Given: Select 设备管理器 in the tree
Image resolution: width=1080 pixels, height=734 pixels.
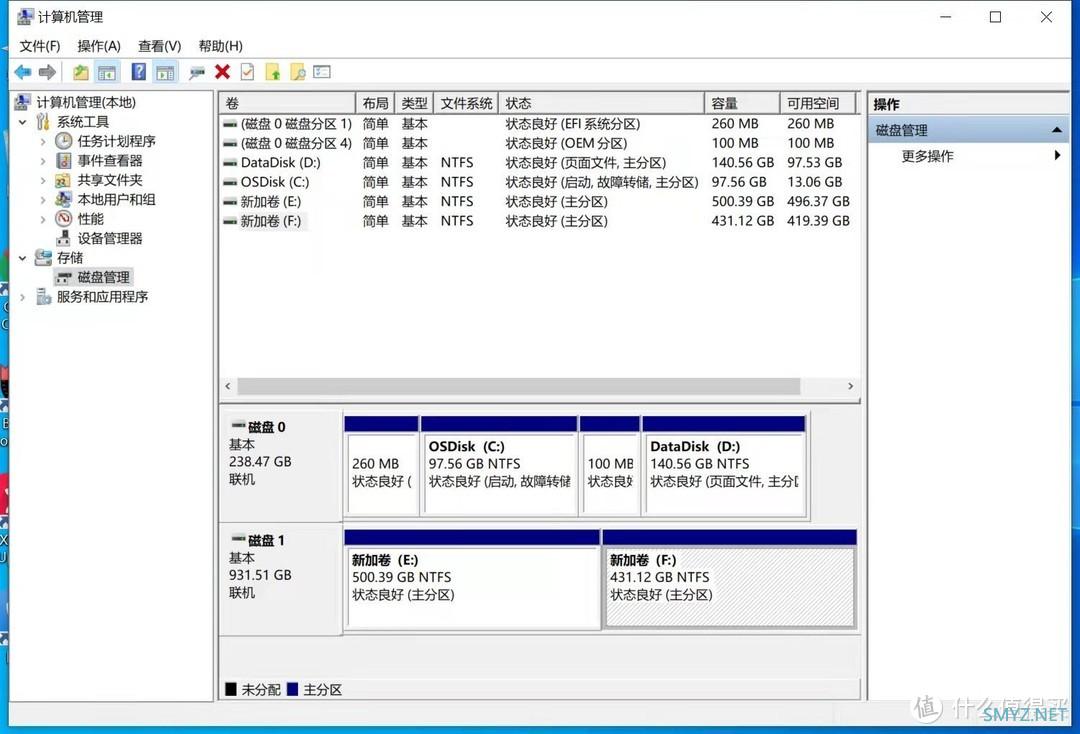Looking at the screenshot, I should tap(110, 238).
